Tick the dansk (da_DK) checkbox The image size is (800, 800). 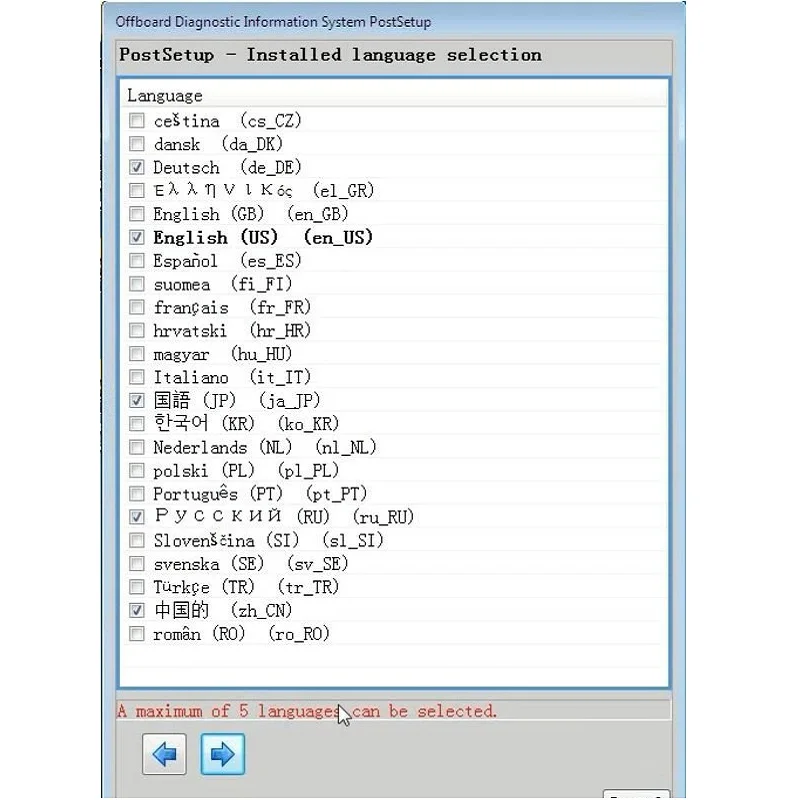pos(137,144)
